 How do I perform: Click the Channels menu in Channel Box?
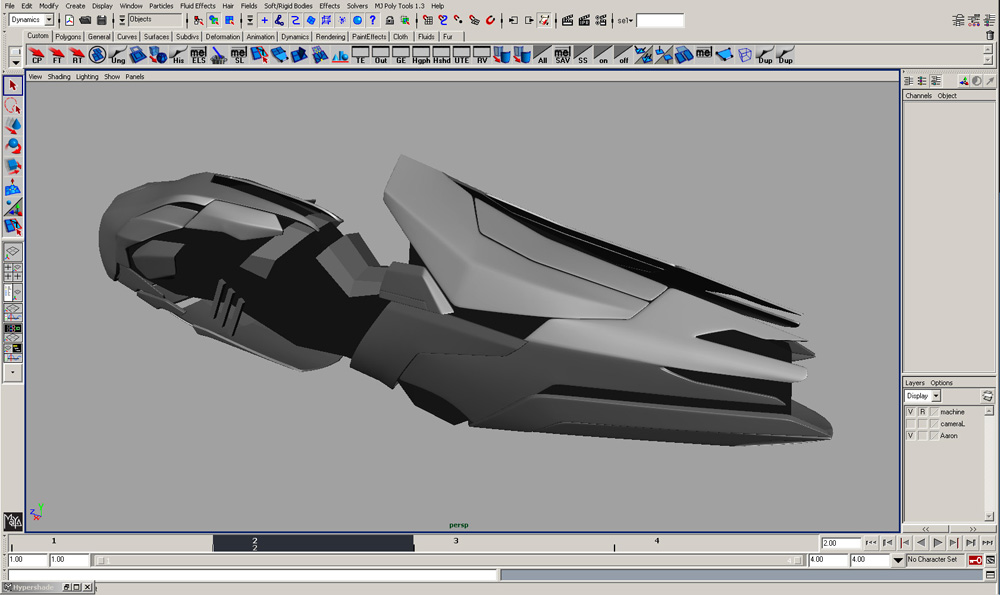[x=918, y=96]
